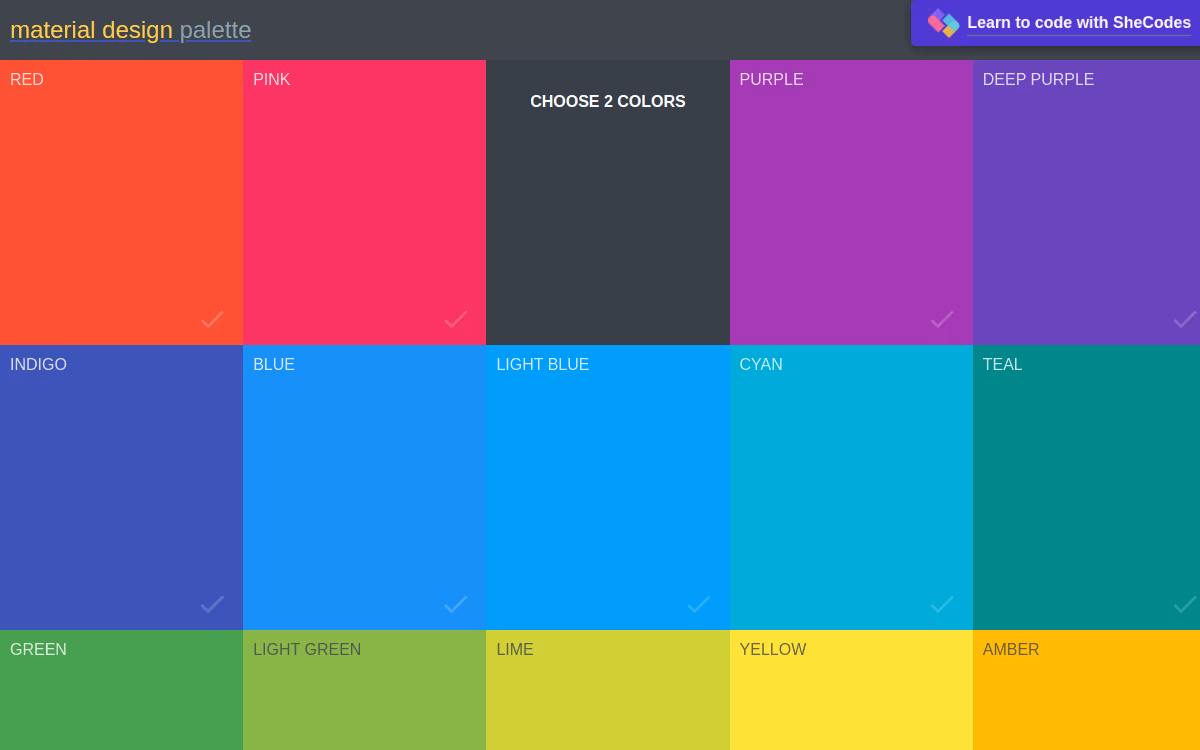
Task: Toggle the LIGHT BLUE selection checkmark
Action: pos(698,605)
